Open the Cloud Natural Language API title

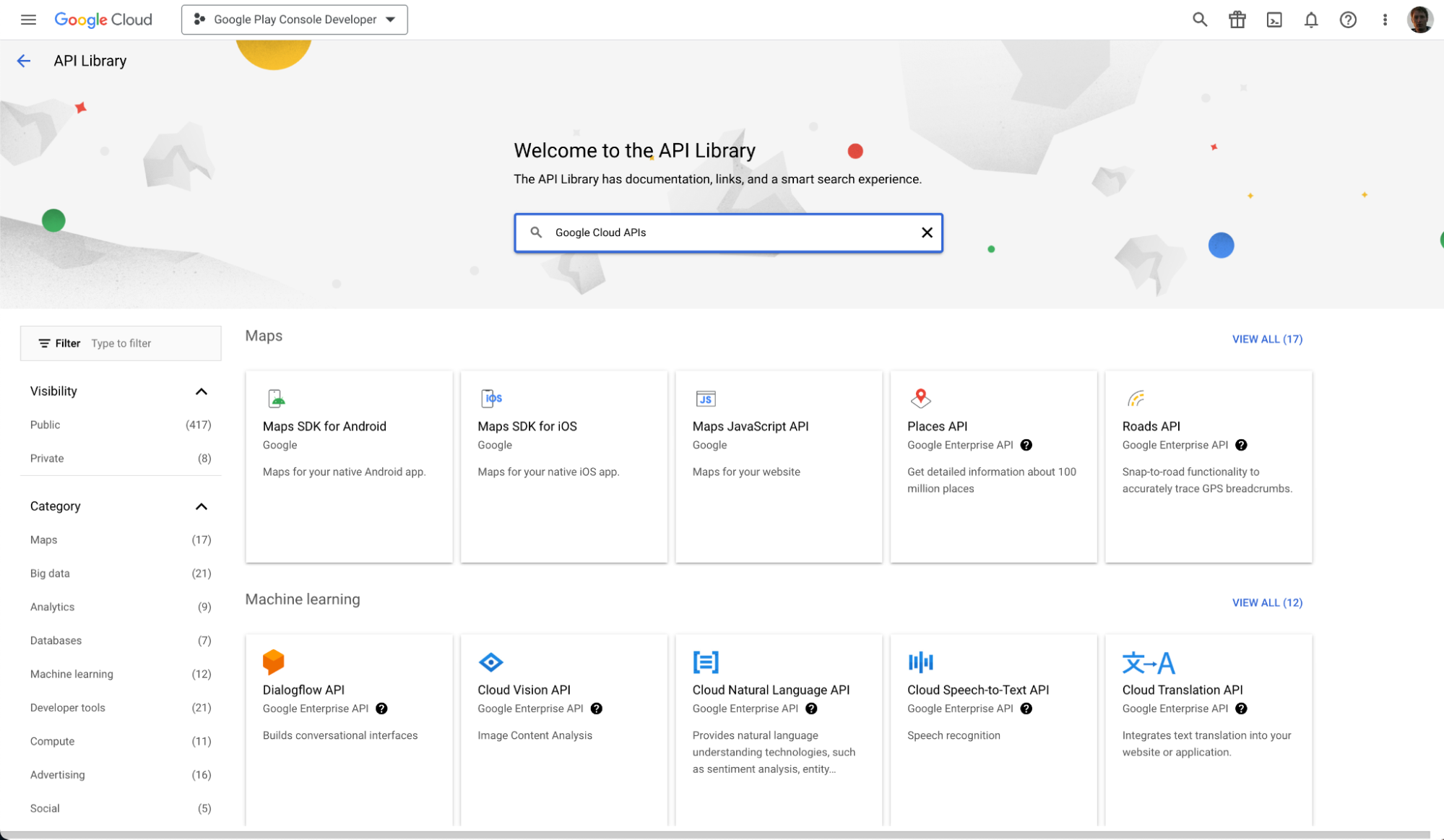pyautogui.click(x=771, y=690)
